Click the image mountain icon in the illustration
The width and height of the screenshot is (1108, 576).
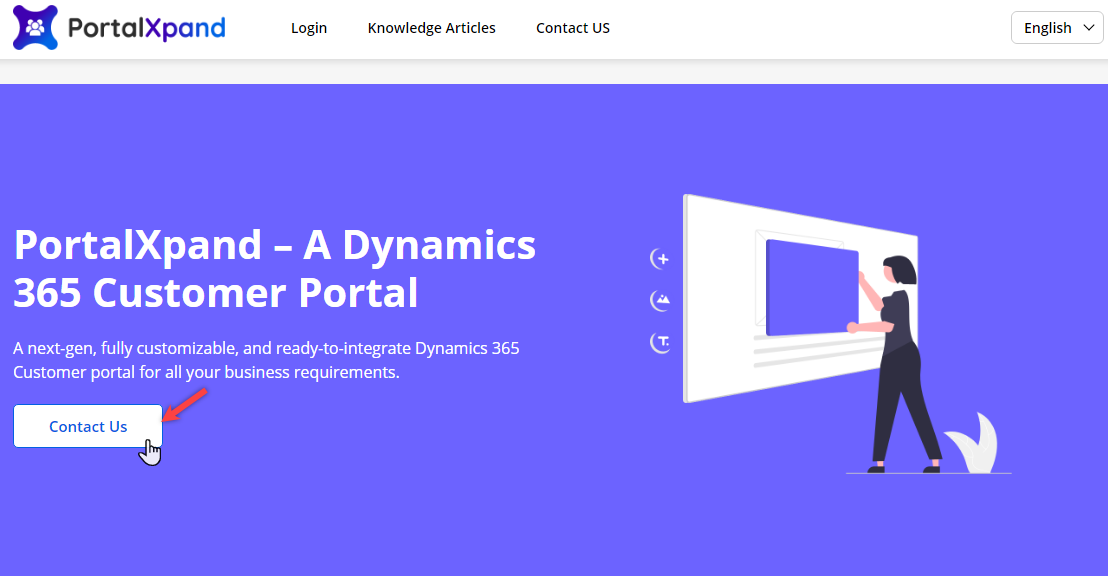click(x=660, y=300)
